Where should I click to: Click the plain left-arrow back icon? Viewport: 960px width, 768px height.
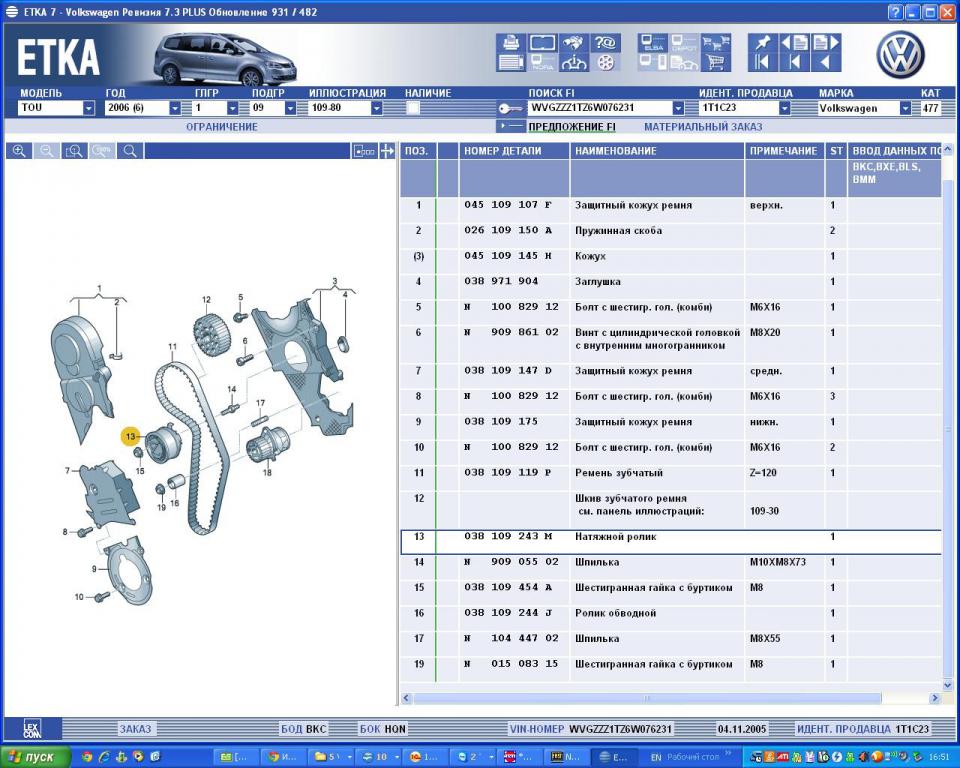tap(826, 62)
